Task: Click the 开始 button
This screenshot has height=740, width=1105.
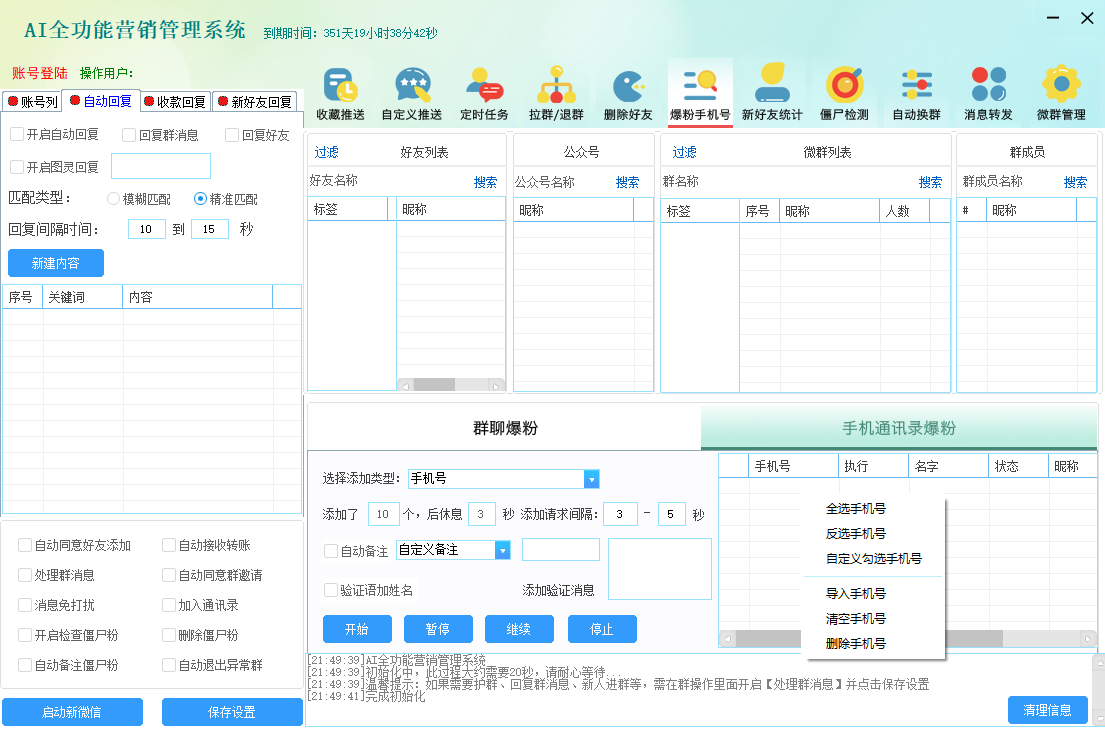Action: [x=357, y=629]
